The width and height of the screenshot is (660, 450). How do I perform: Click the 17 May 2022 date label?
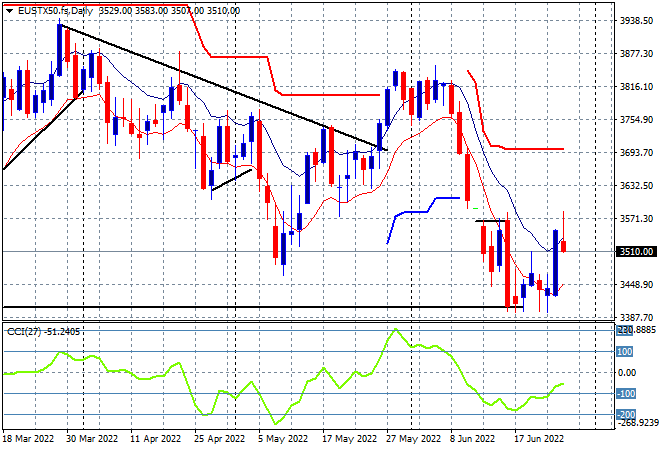(x=349, y=439)
